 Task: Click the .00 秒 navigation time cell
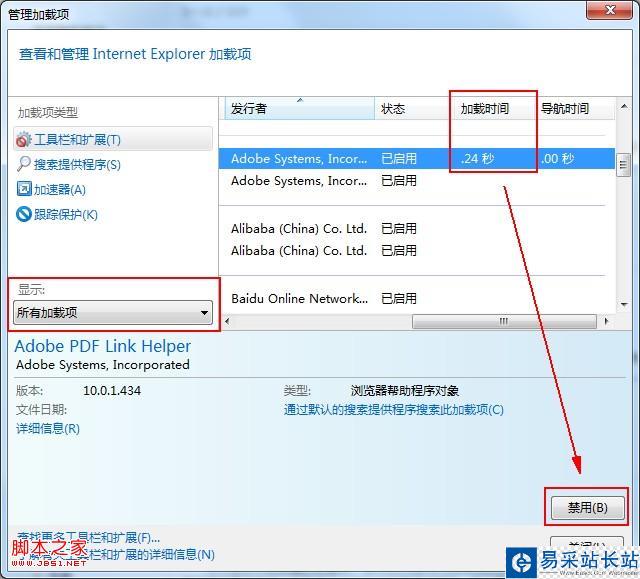point(558,158)
